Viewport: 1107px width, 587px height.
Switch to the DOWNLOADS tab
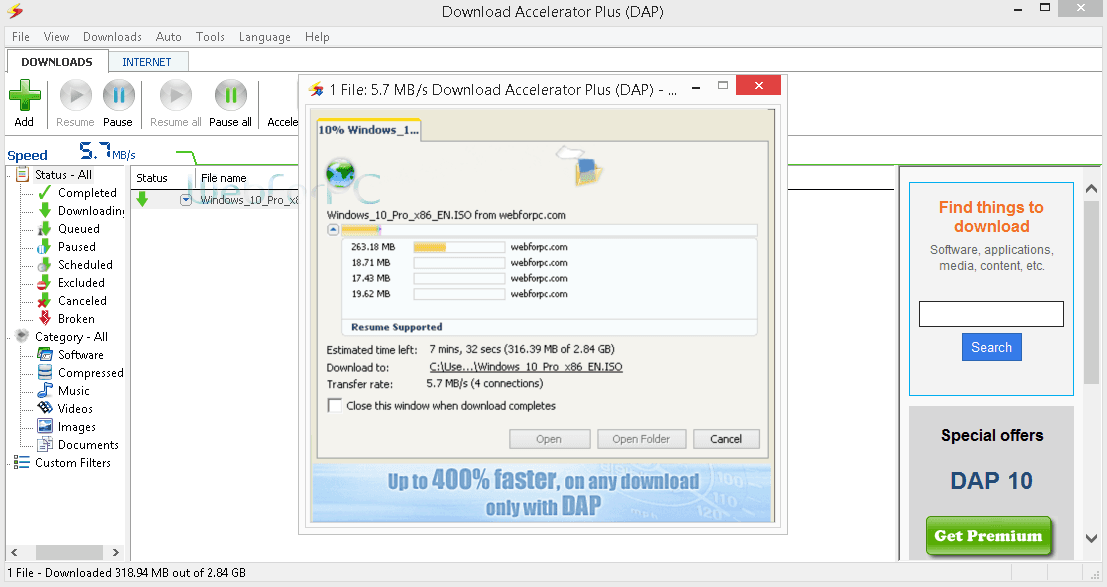point(56,61)
